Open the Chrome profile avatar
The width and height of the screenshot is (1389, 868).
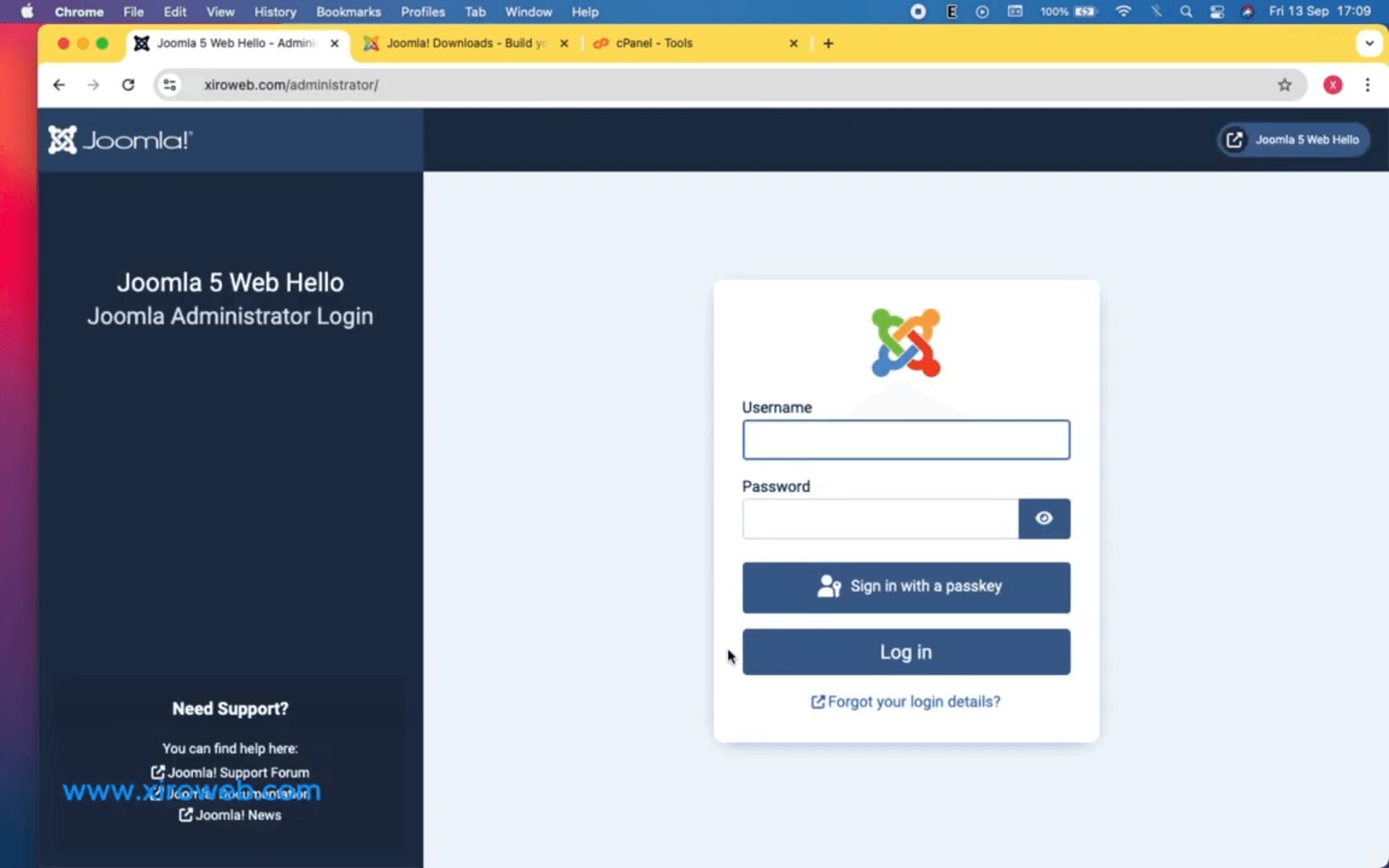[x=1333, y=84]
